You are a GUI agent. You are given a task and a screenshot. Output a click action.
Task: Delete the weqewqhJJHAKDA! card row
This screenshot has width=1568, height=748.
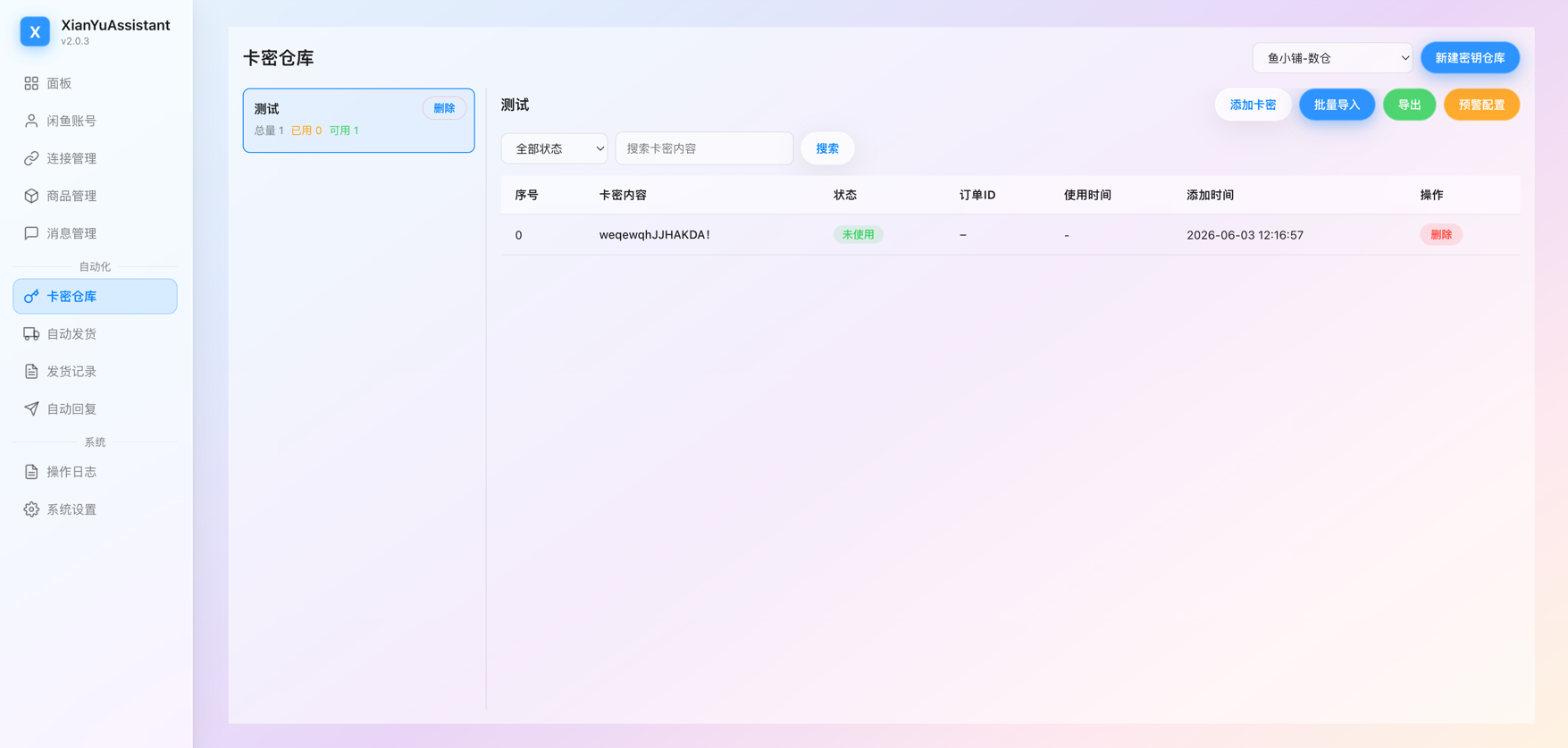[x=1441, y=234]
